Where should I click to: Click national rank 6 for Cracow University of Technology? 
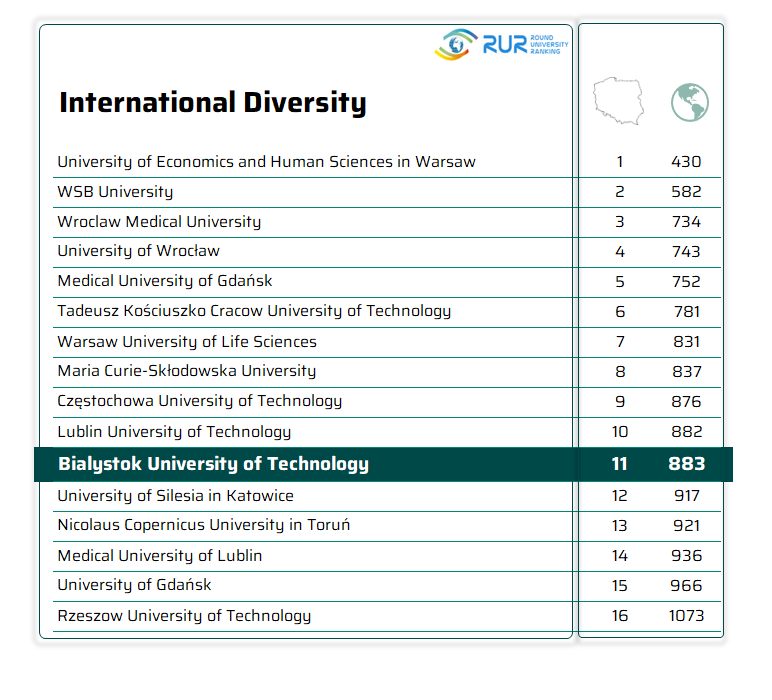click(x=620, y=312)
